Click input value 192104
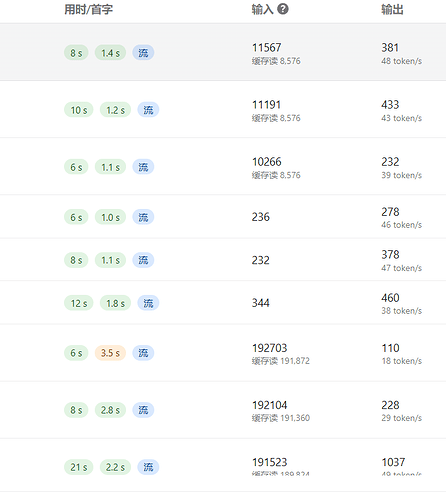The width and height of the screenshot is (446, 500). click(x=269, y=405)
